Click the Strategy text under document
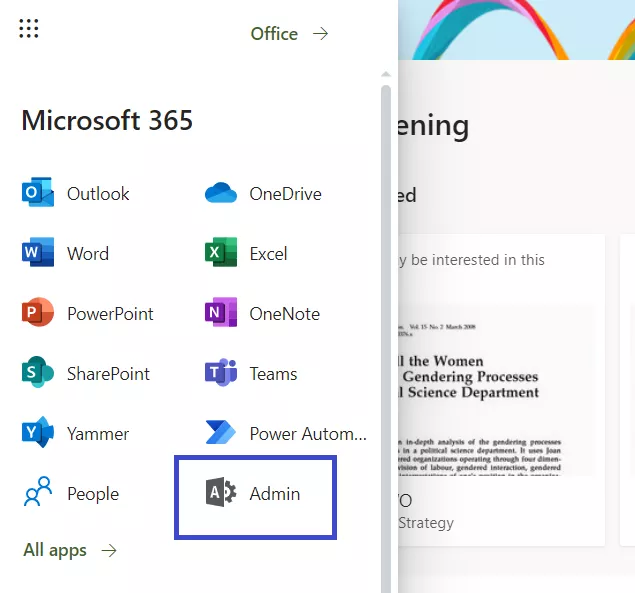Image resolution: width=635 pixels, height=593 pixels. click(426, 523)
